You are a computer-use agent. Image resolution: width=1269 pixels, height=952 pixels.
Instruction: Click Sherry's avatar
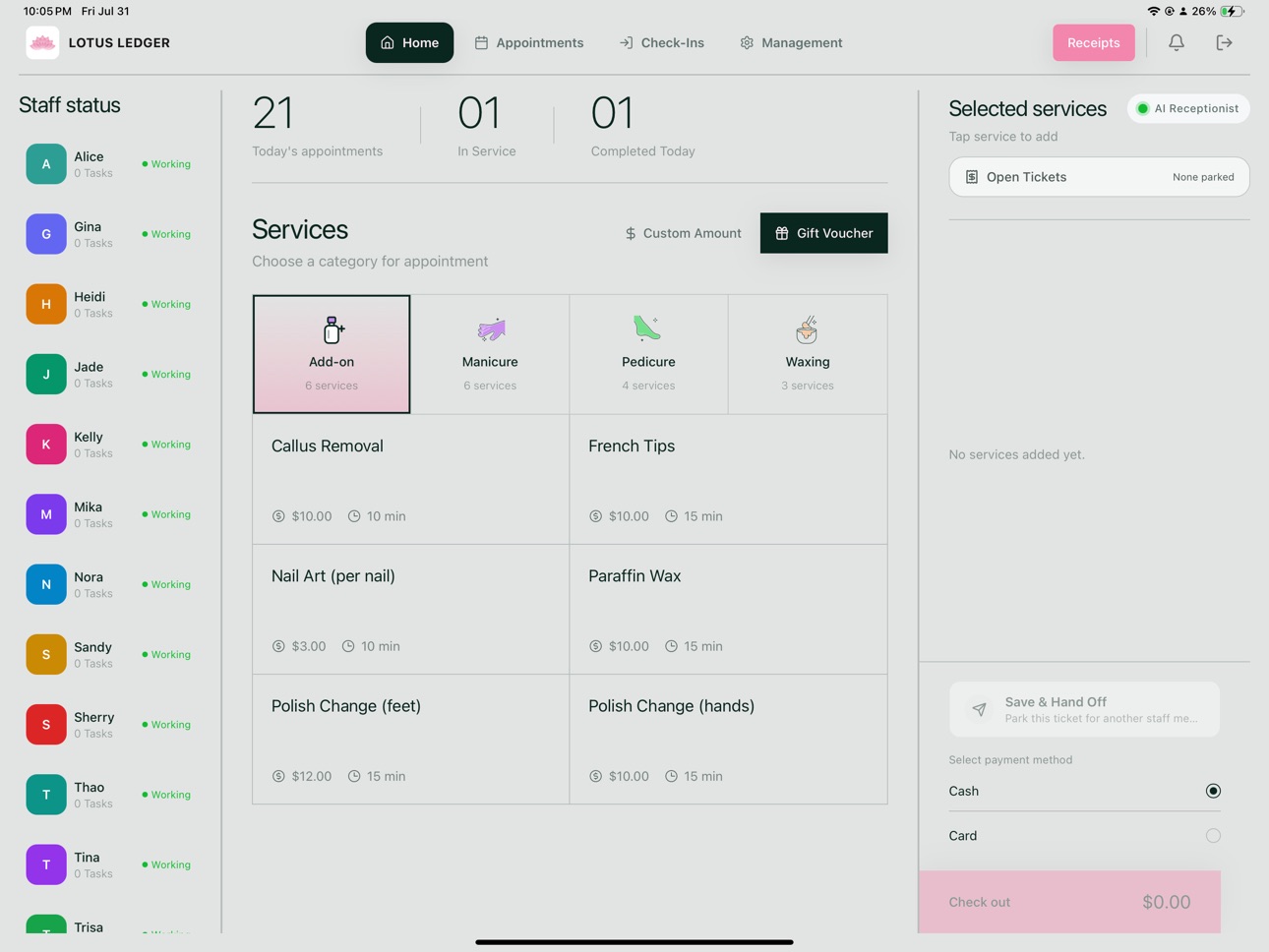coord(46,725)
